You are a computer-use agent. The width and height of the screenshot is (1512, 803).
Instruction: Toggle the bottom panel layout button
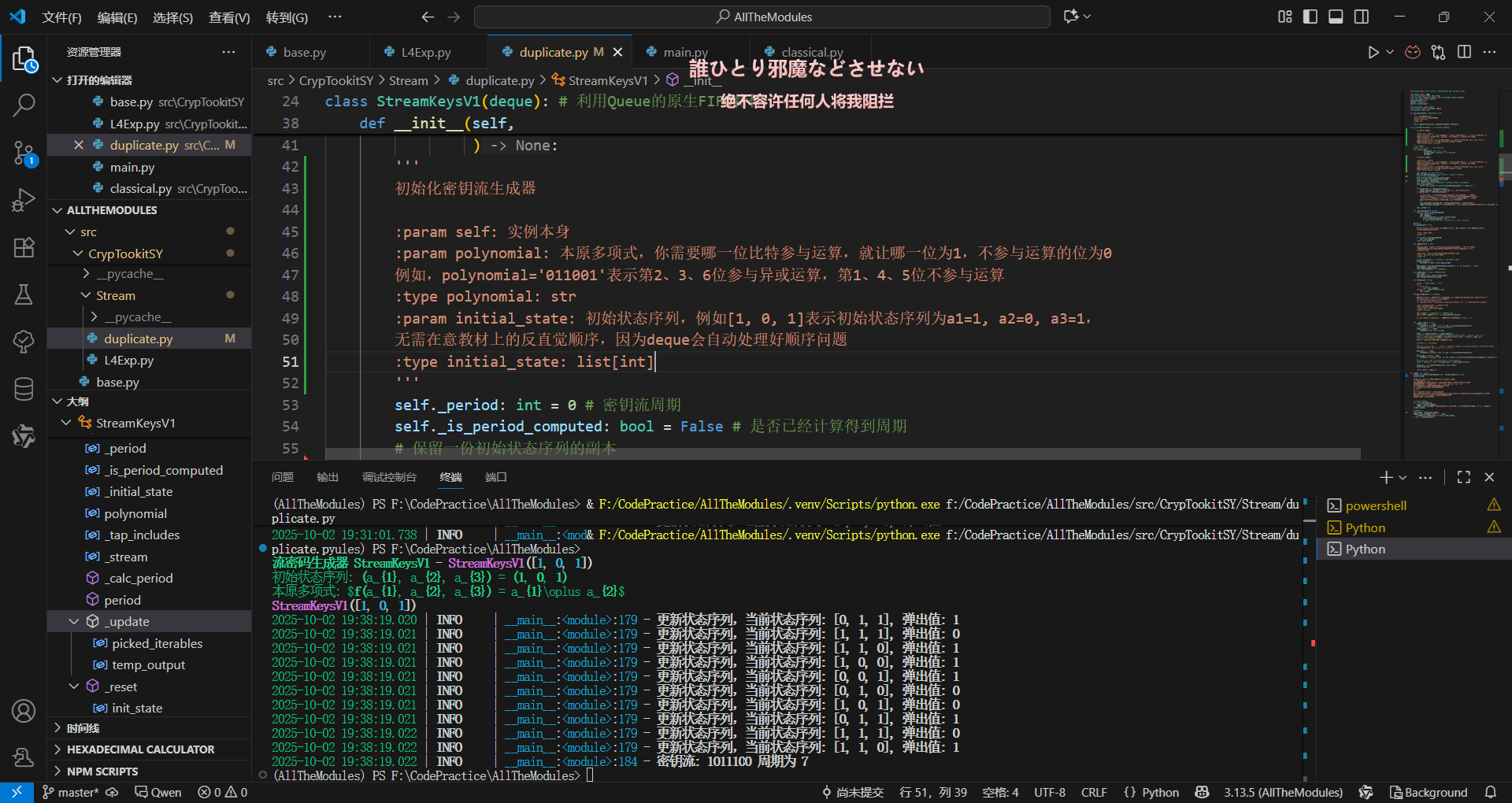[x=1336, y=17]
